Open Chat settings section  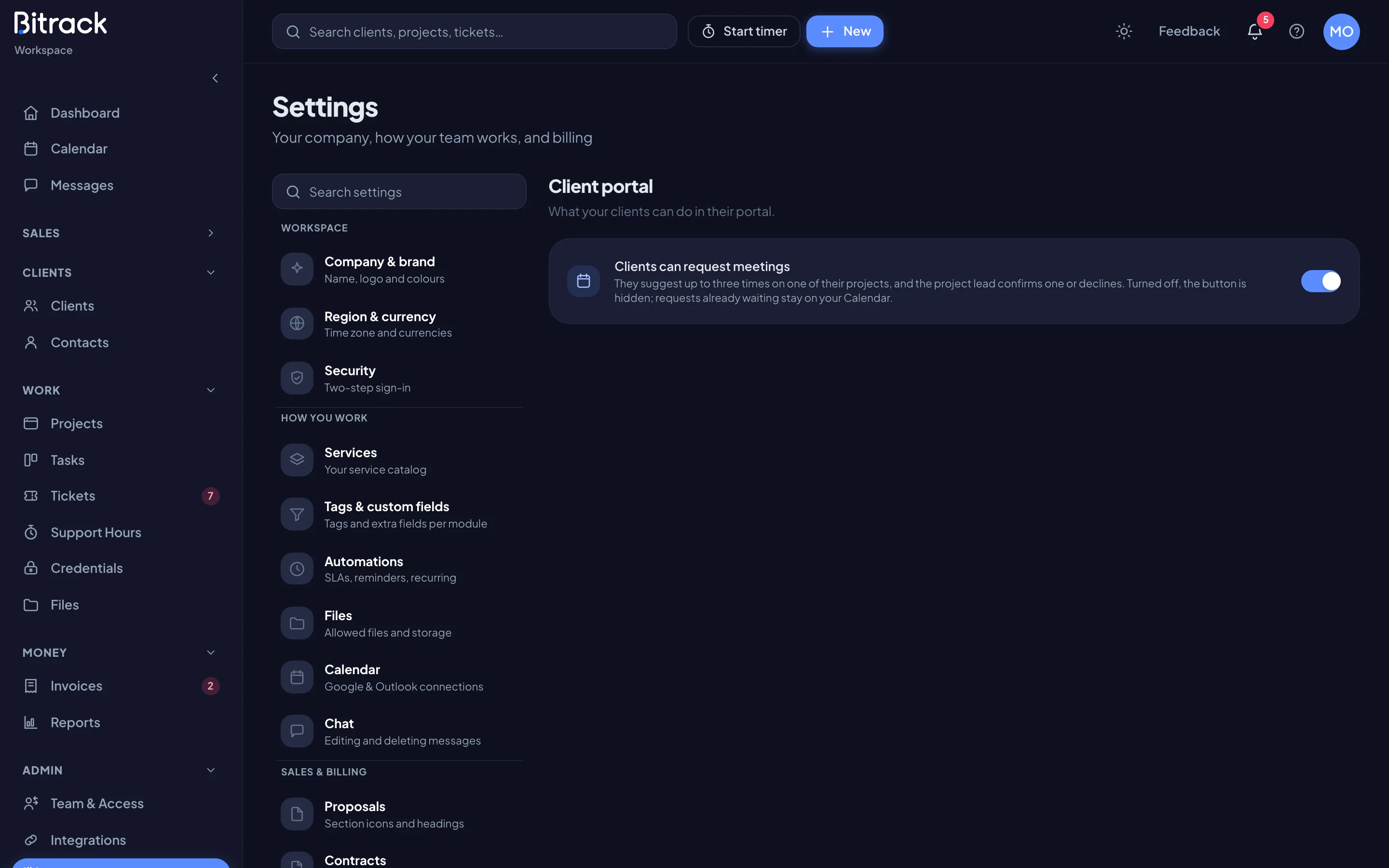click(x=399, y=732)
